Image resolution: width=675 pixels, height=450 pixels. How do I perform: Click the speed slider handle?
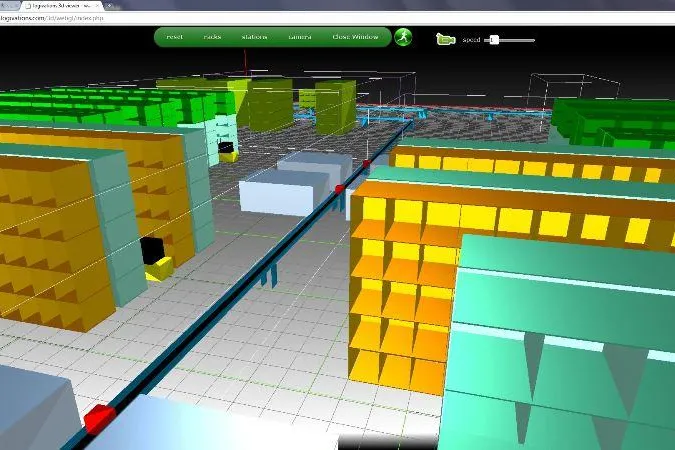pos(494,40)
